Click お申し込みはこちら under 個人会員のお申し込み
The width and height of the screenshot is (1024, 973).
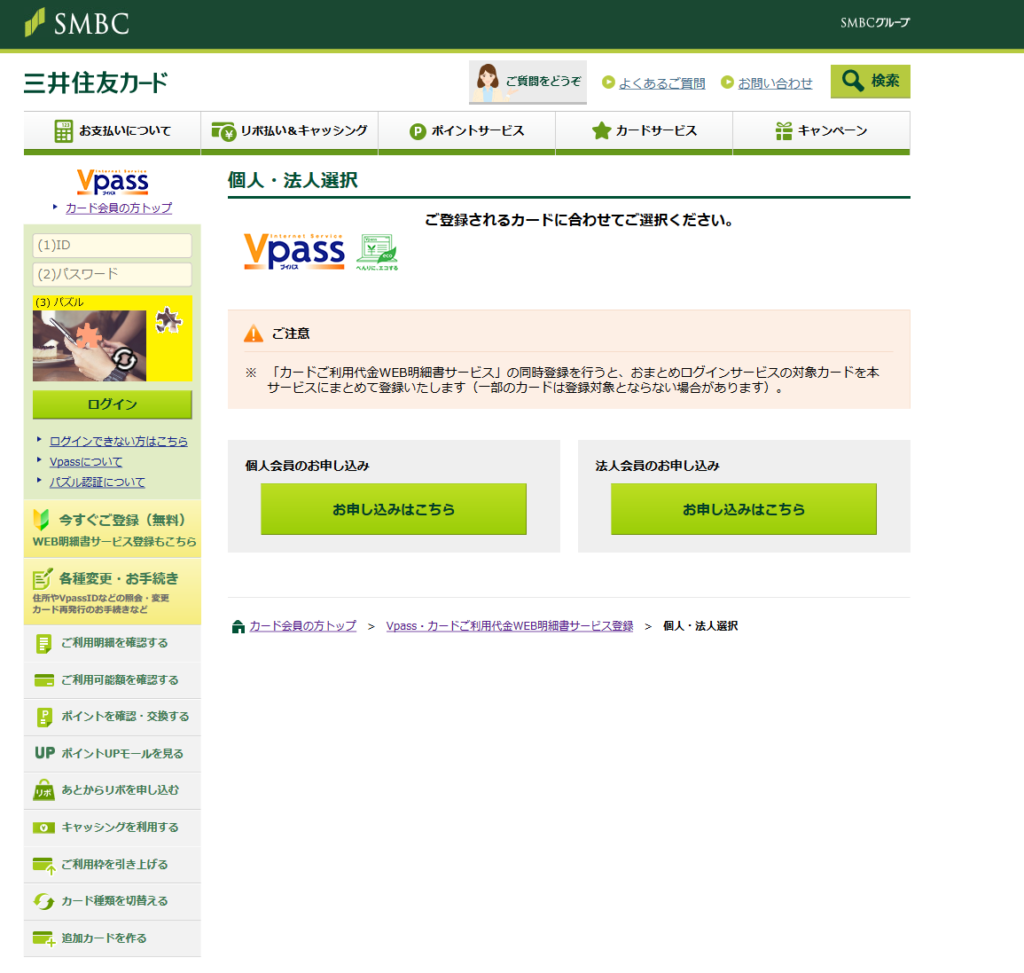[393, 509]
